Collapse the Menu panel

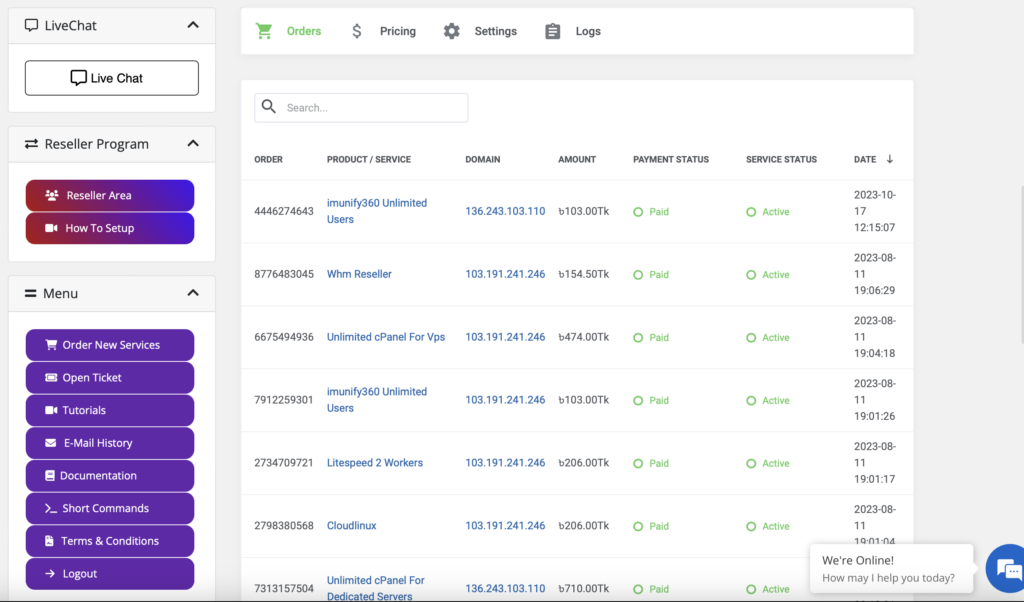pos(193,293)
